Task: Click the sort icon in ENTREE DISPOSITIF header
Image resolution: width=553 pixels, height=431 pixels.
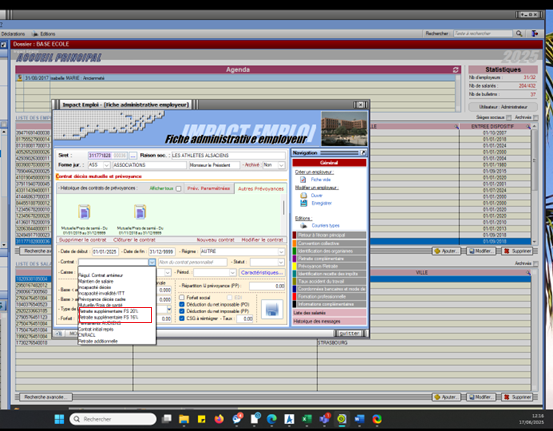Action: [528, 126]
